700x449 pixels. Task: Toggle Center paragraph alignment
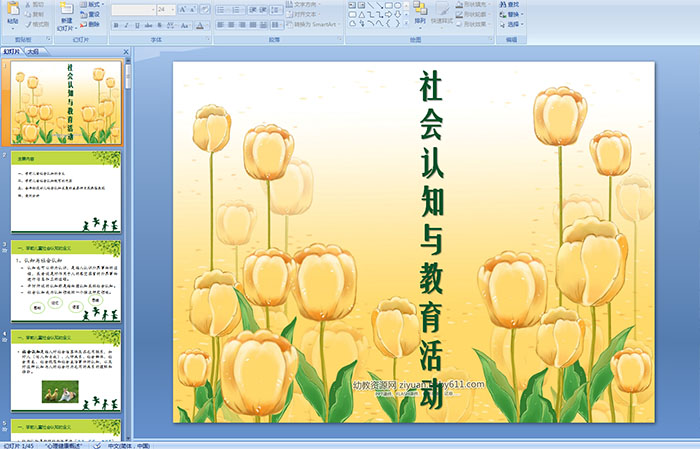point(231,25)
